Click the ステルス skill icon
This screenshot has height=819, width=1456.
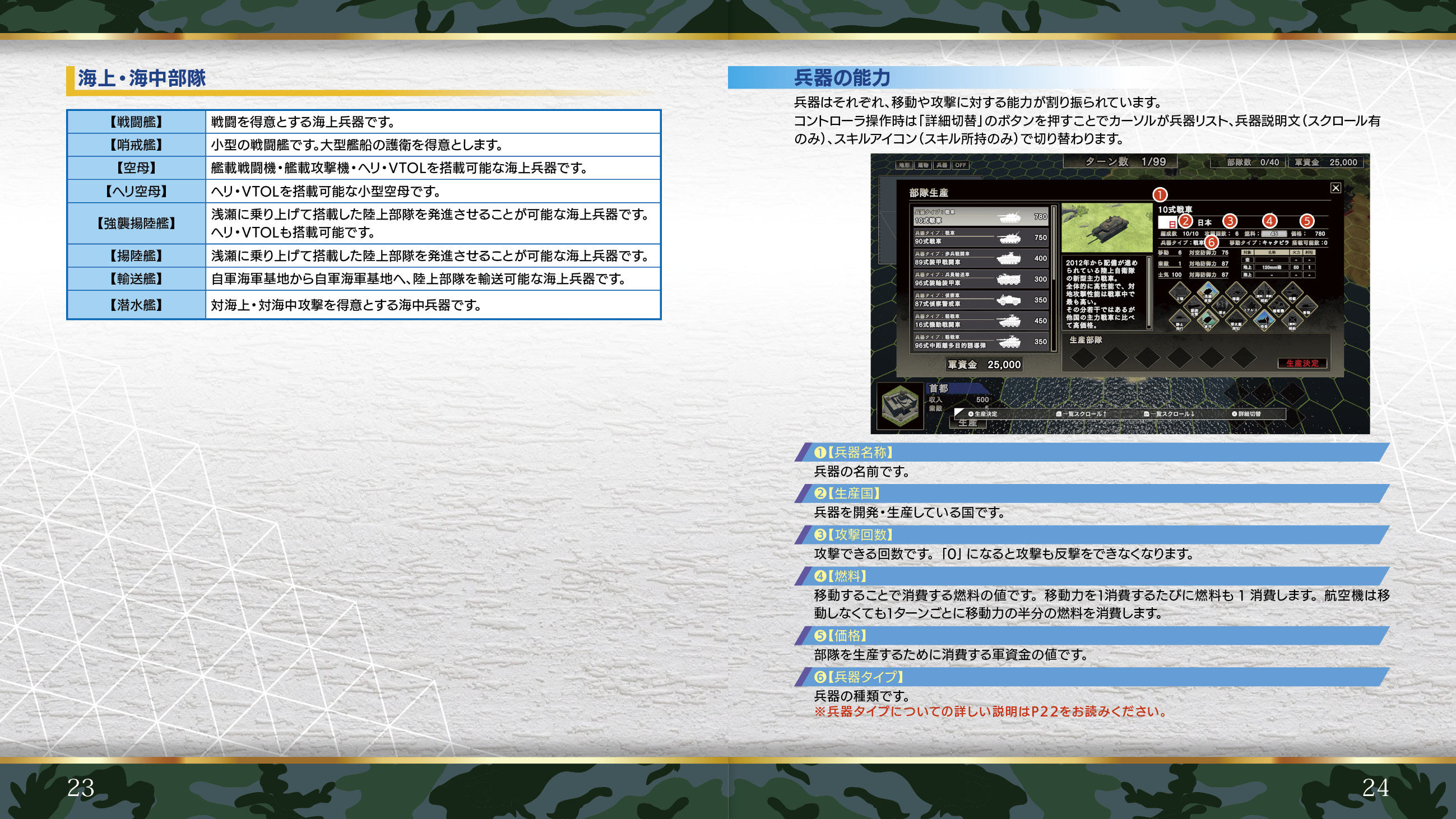tap(1251, 306)
